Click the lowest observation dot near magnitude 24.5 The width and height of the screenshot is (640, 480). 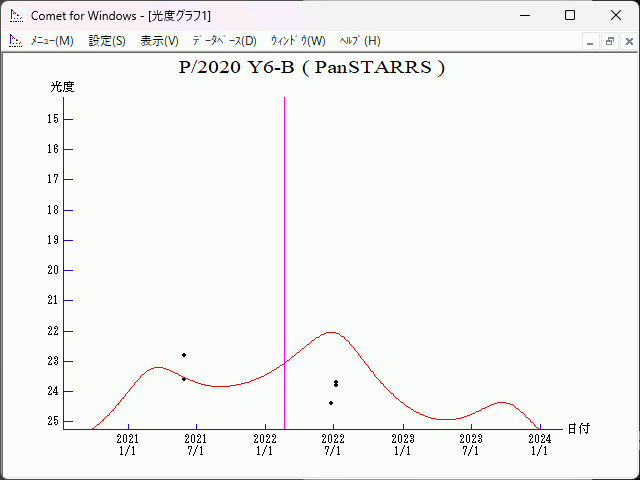(x=331, y=403)
